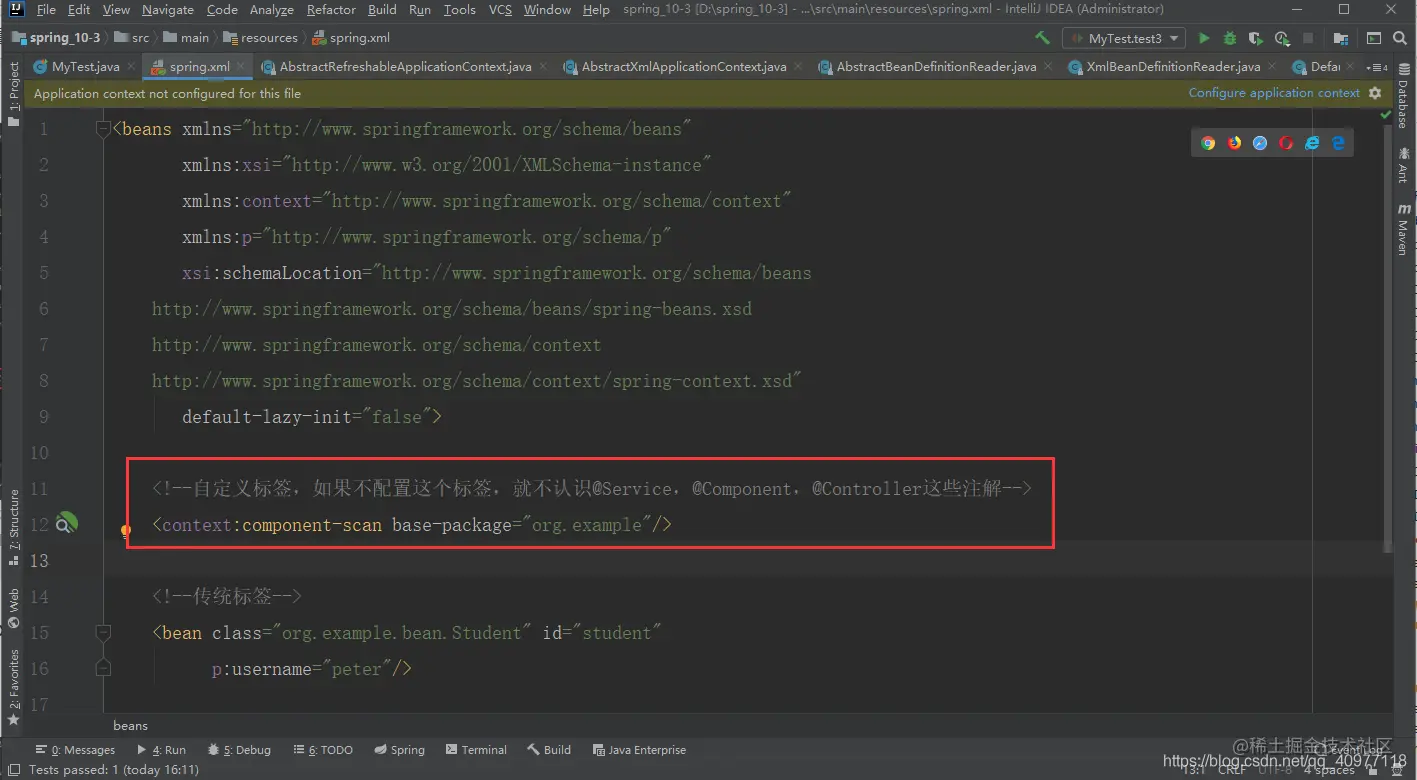Run with coverage shield icon

pyautogui.click(x=1256, y=38)
